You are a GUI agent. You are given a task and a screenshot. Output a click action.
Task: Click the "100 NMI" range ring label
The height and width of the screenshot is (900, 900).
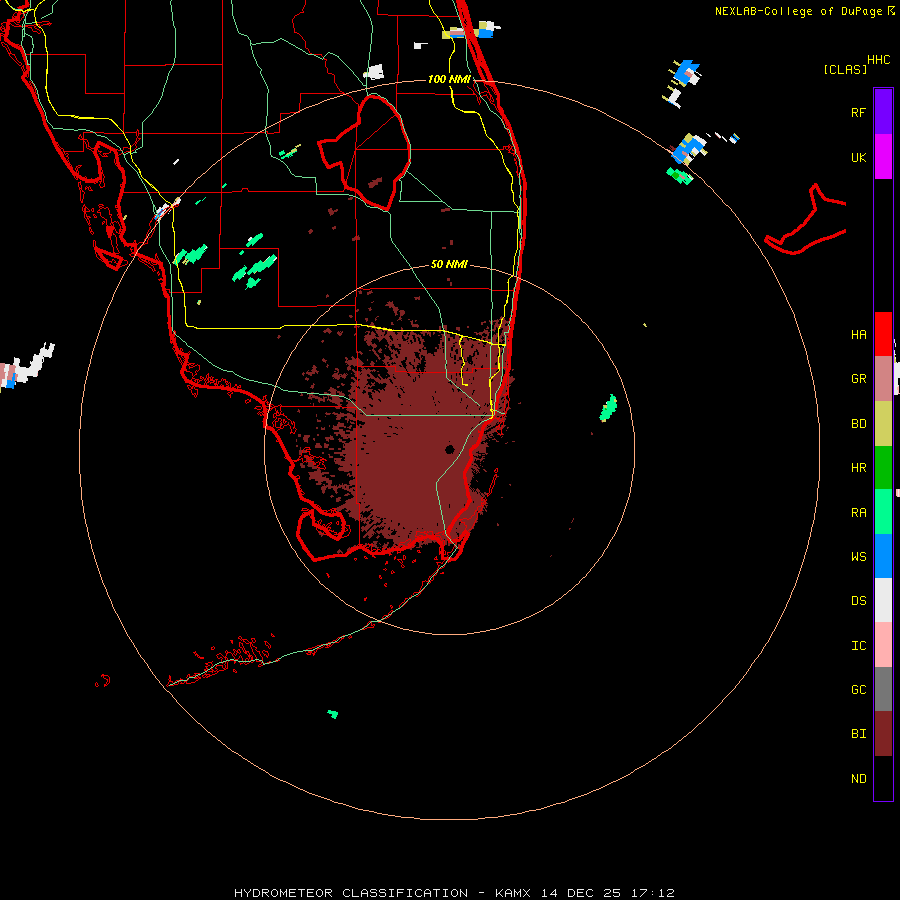coord(449,79)
